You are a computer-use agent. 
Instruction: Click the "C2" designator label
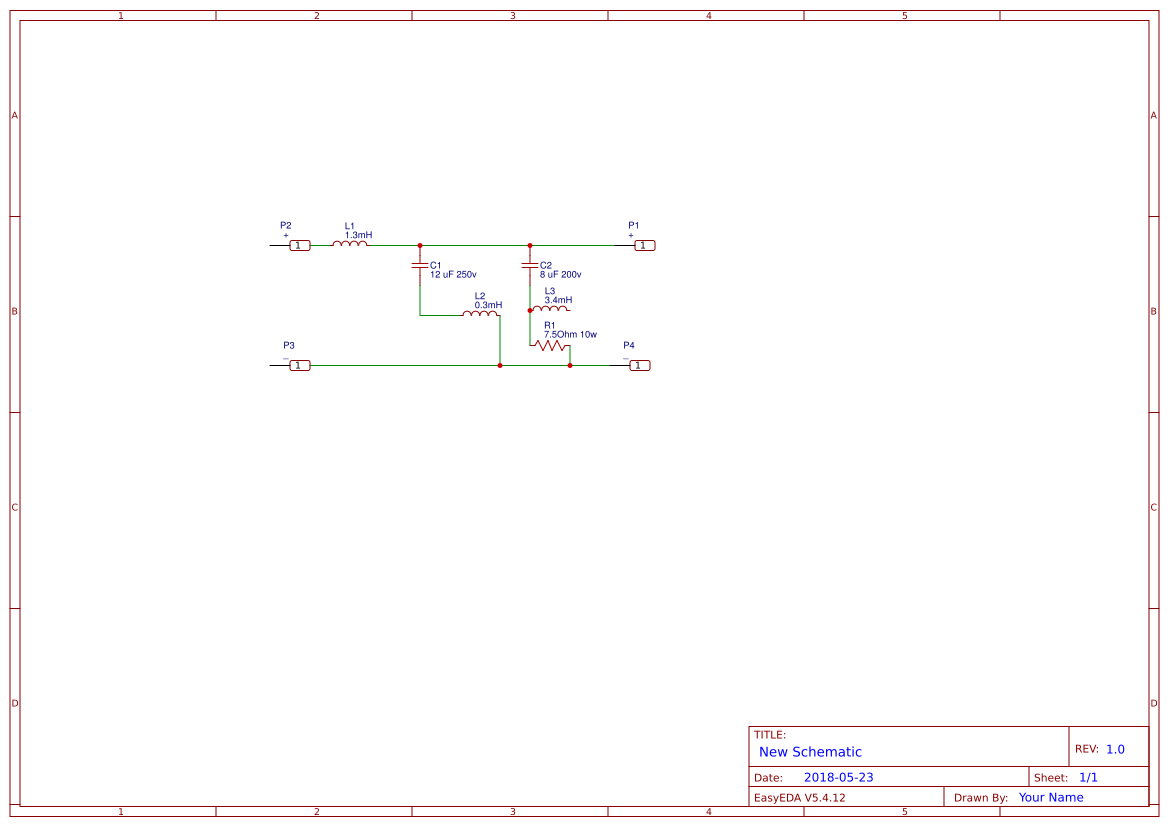(x=546, y=265)
